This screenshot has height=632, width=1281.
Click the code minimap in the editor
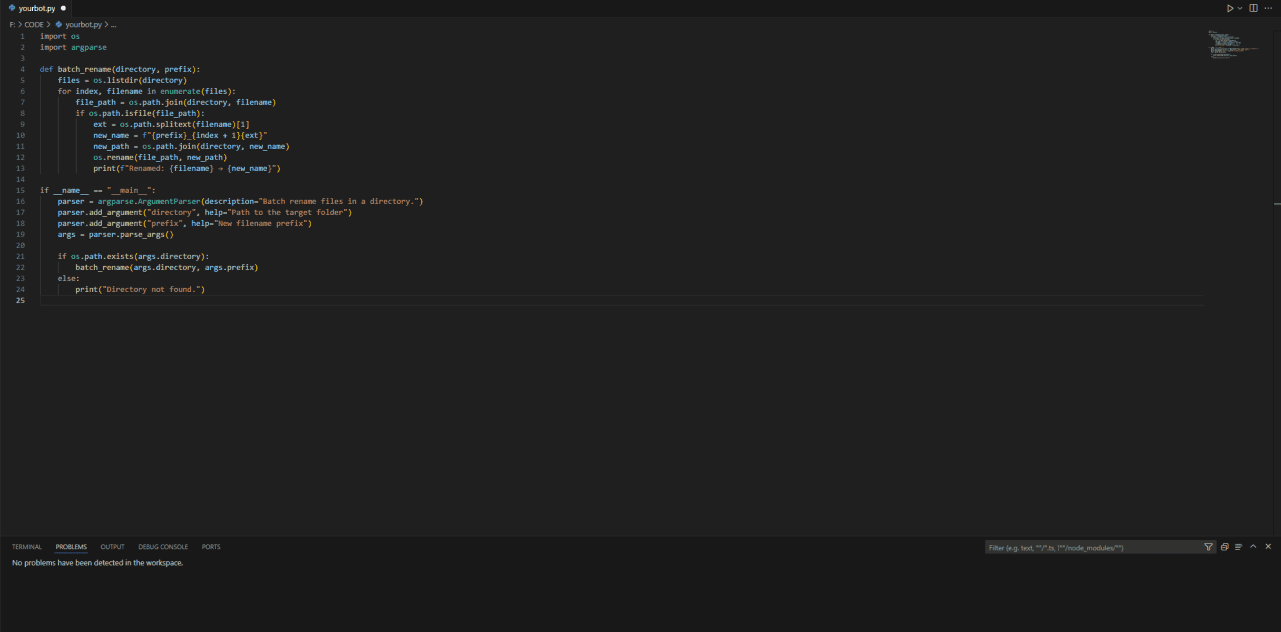tap(1234, 46)
